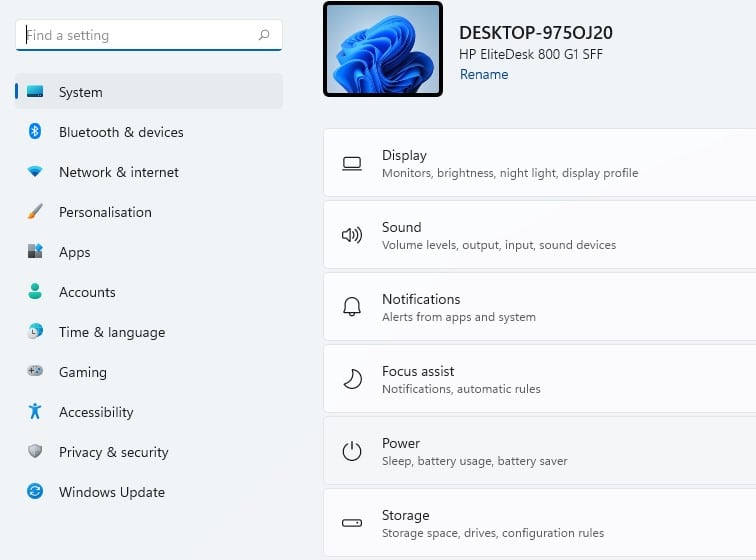Click the Personalisation paintbrush icon

click(35, 211)
